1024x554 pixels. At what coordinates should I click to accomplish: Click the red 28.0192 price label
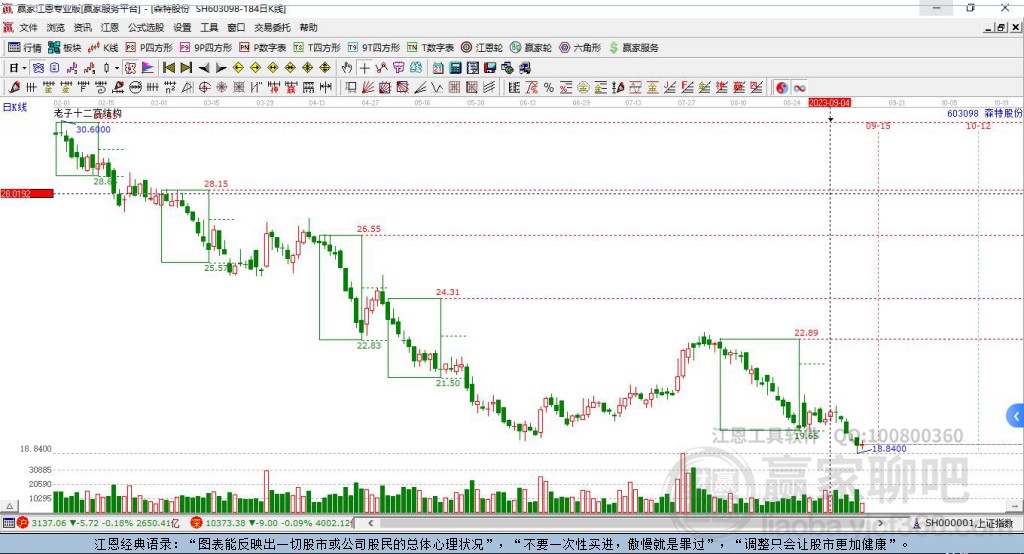(27, 193)
